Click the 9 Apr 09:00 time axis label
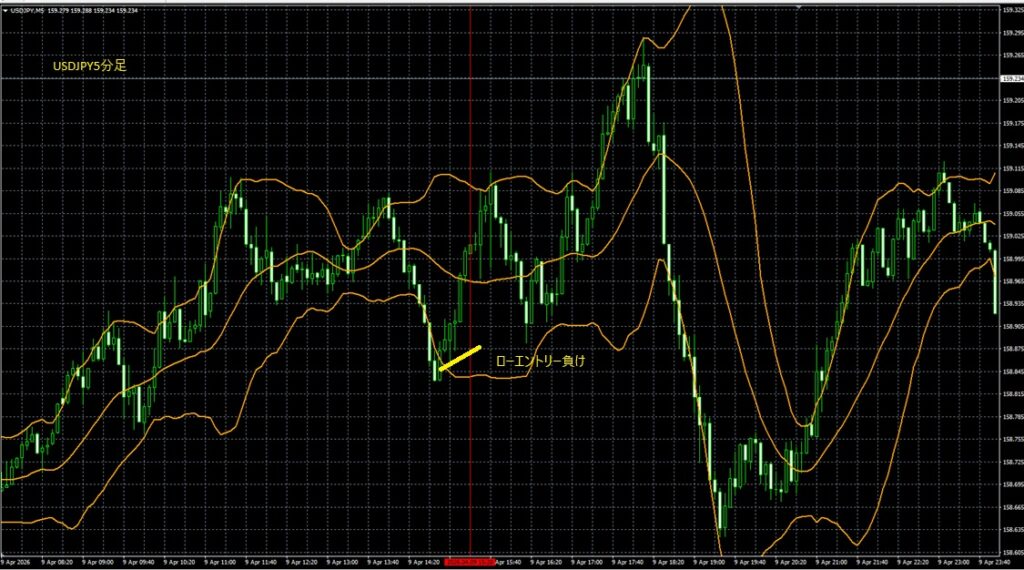 click(x=99, y=562)
